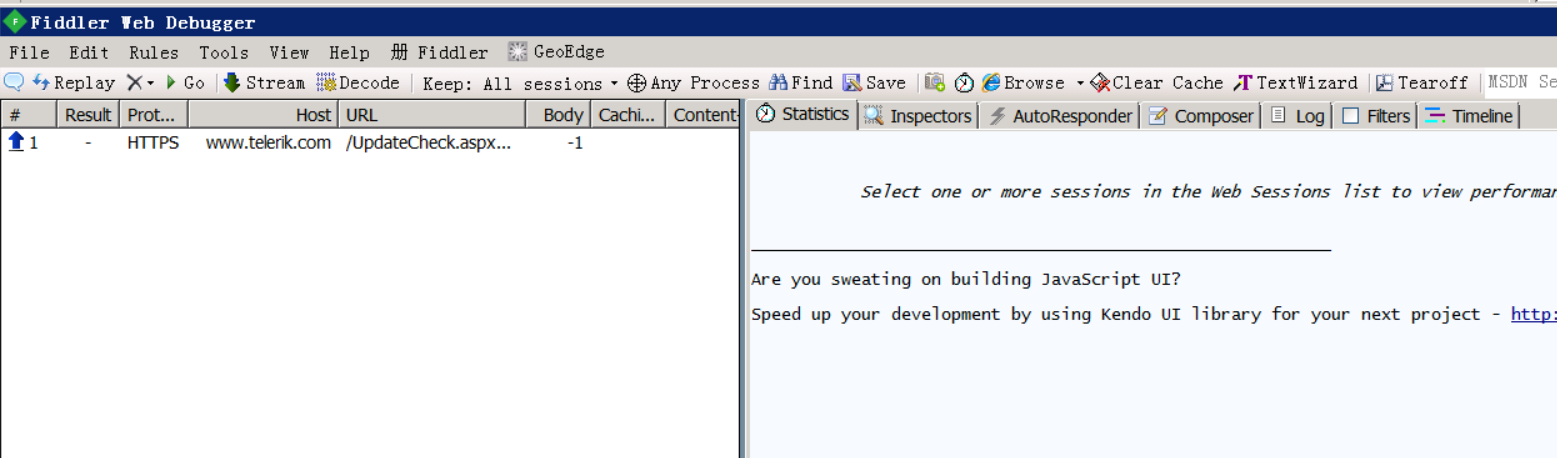Click the Tearoff toolbar button
The width and height of the screenshot is (1557, 458).
1421,83
